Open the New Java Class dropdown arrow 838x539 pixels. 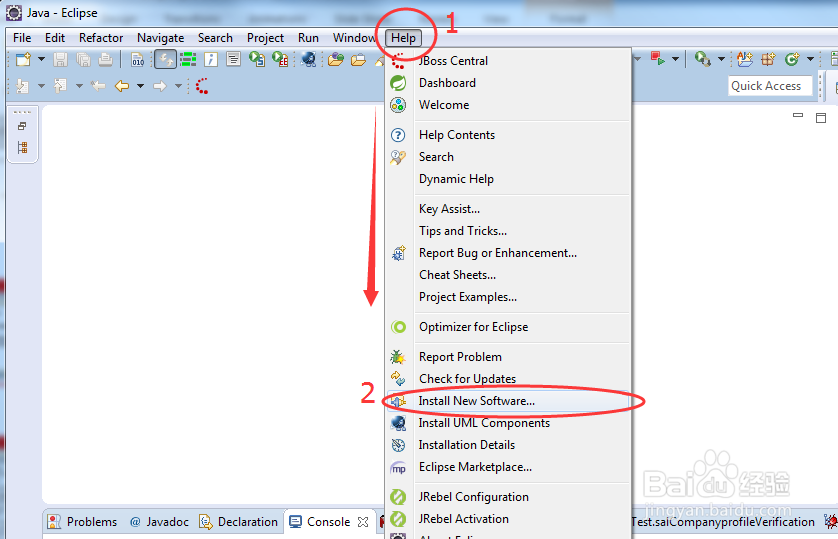tap(810, 59)
